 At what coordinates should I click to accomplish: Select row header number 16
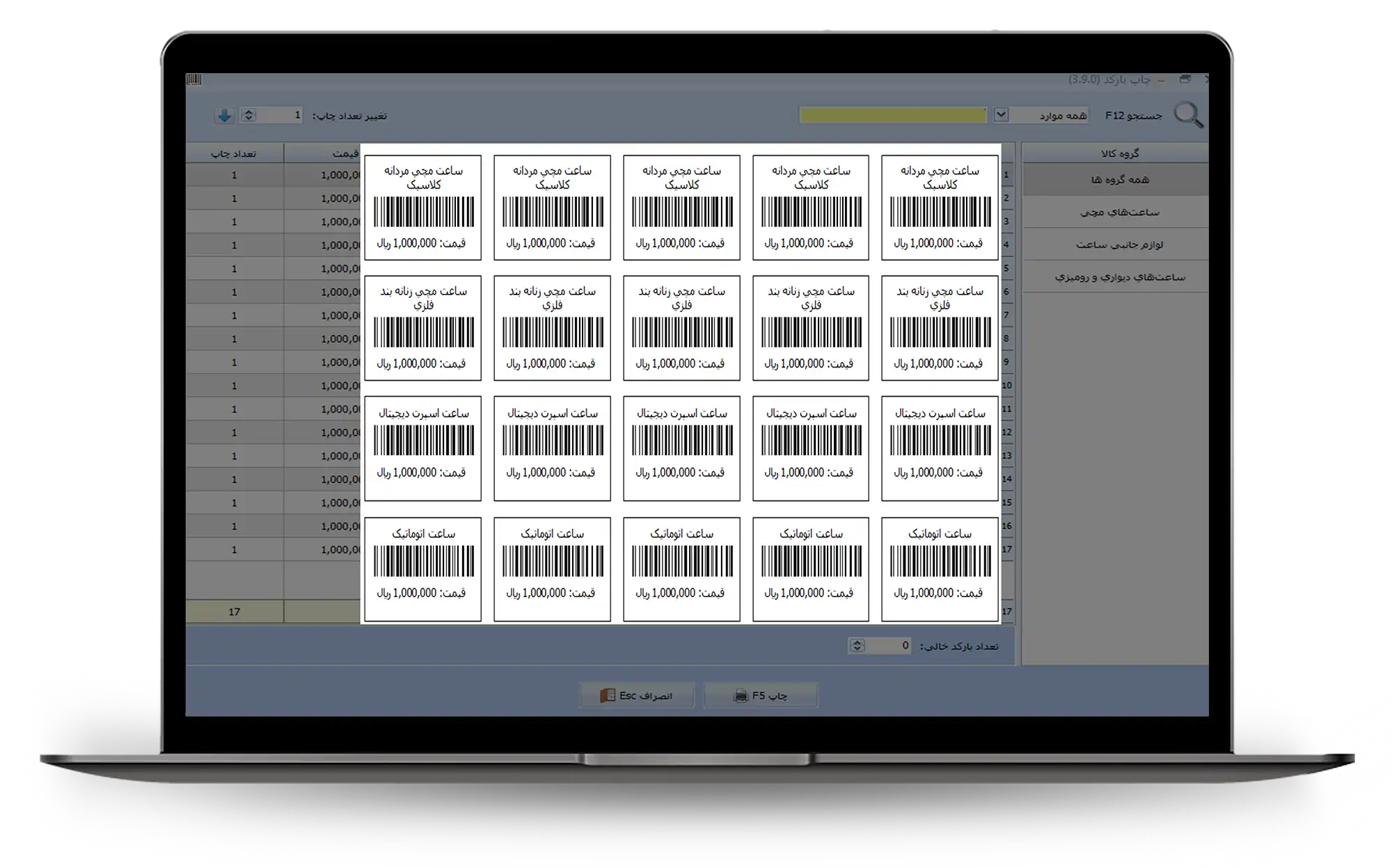[1007, 526]
